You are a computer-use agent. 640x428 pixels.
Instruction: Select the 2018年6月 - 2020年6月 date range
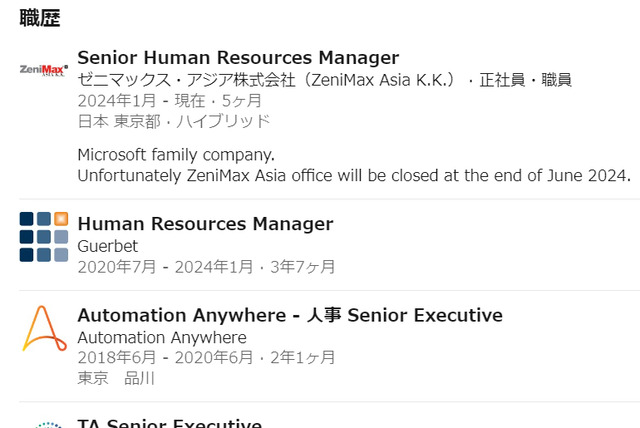(x=165, y=357)
